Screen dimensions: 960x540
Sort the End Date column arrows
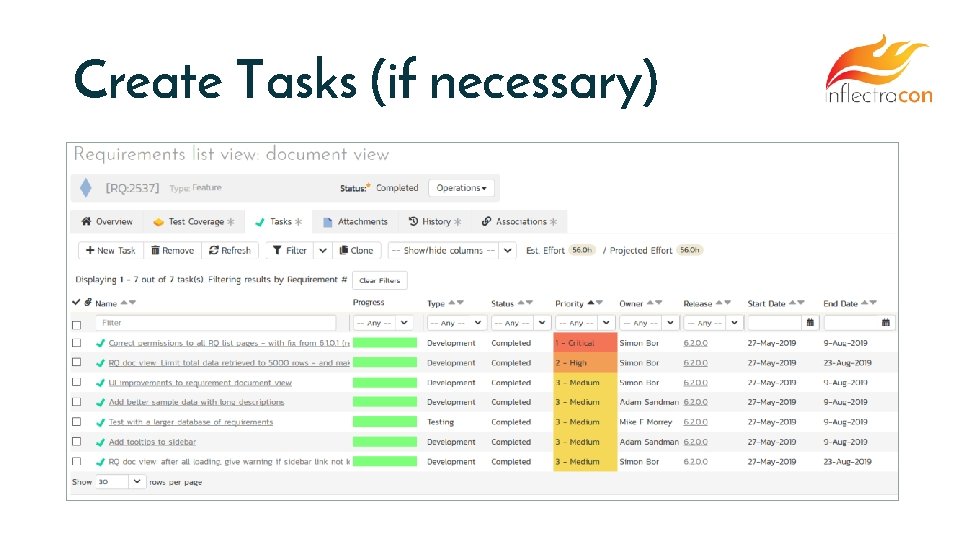coord(869,302)
